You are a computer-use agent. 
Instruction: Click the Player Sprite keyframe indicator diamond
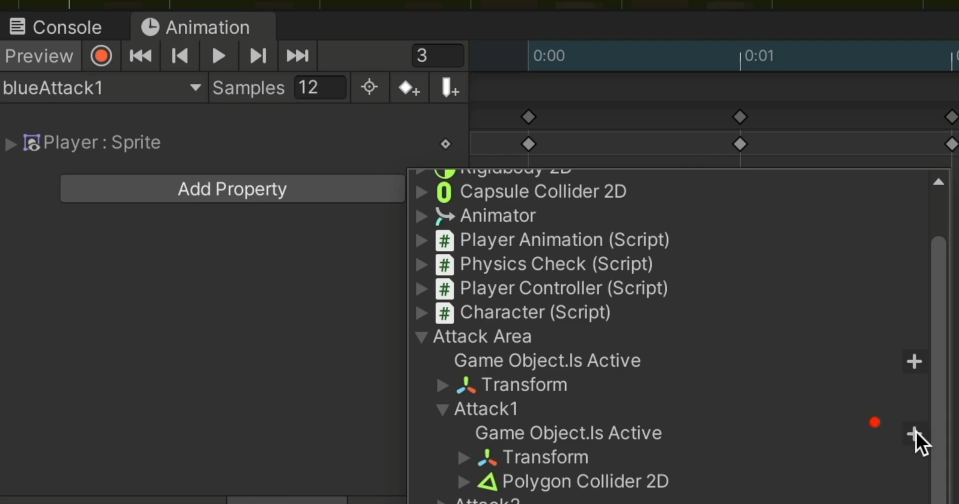(x=445, y=144)
